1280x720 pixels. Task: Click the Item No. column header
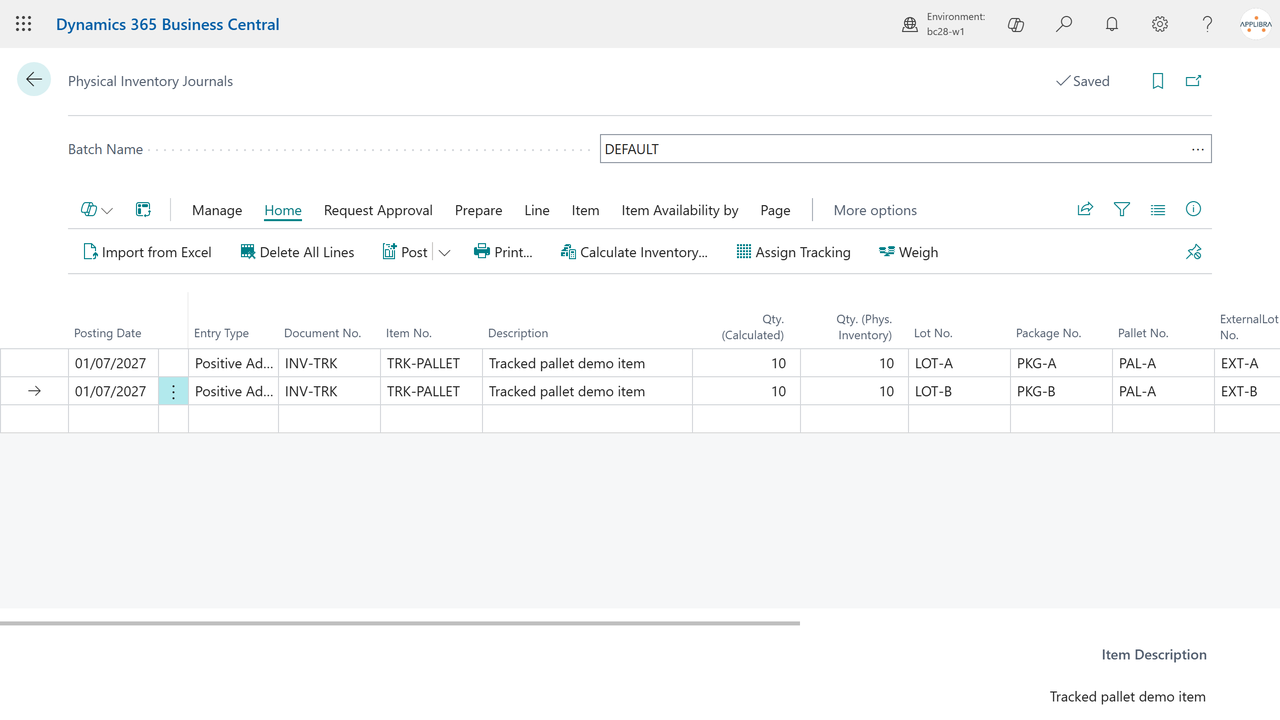[x=409, y=333]
